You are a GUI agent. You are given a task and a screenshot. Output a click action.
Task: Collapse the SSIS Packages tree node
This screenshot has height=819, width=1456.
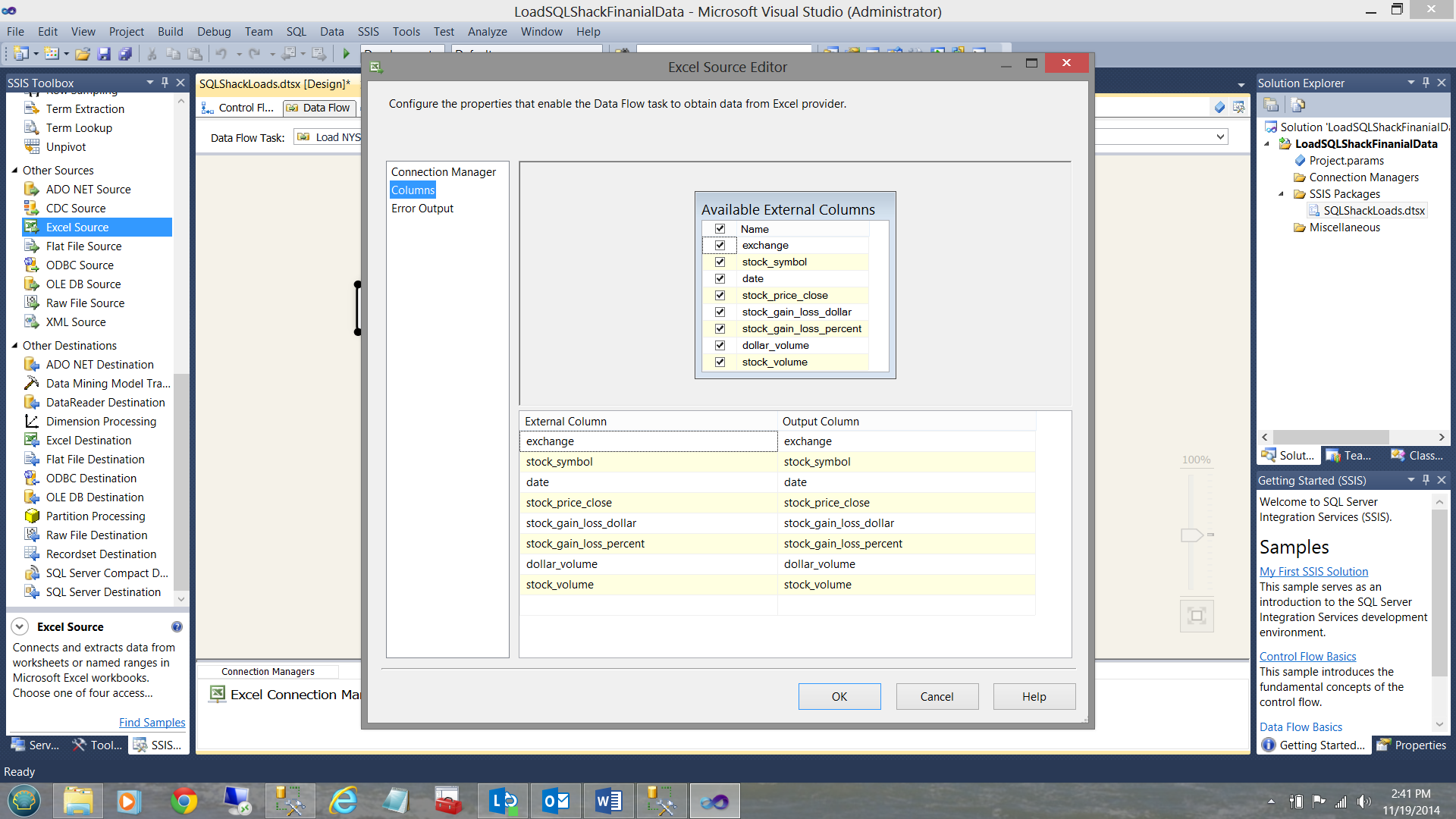1282,193
